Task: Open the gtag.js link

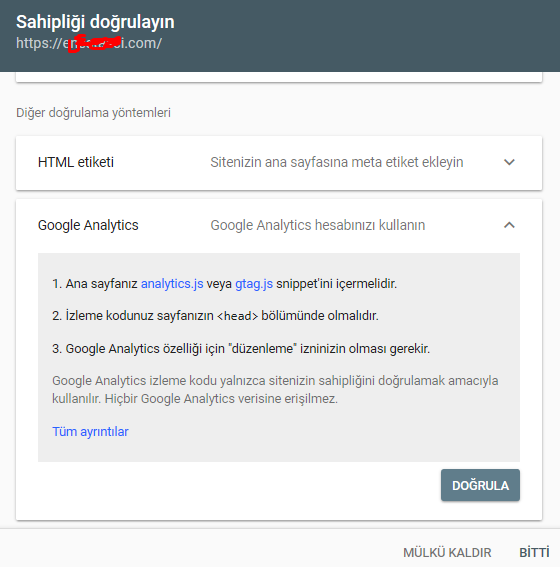Action: click(254, 284)
